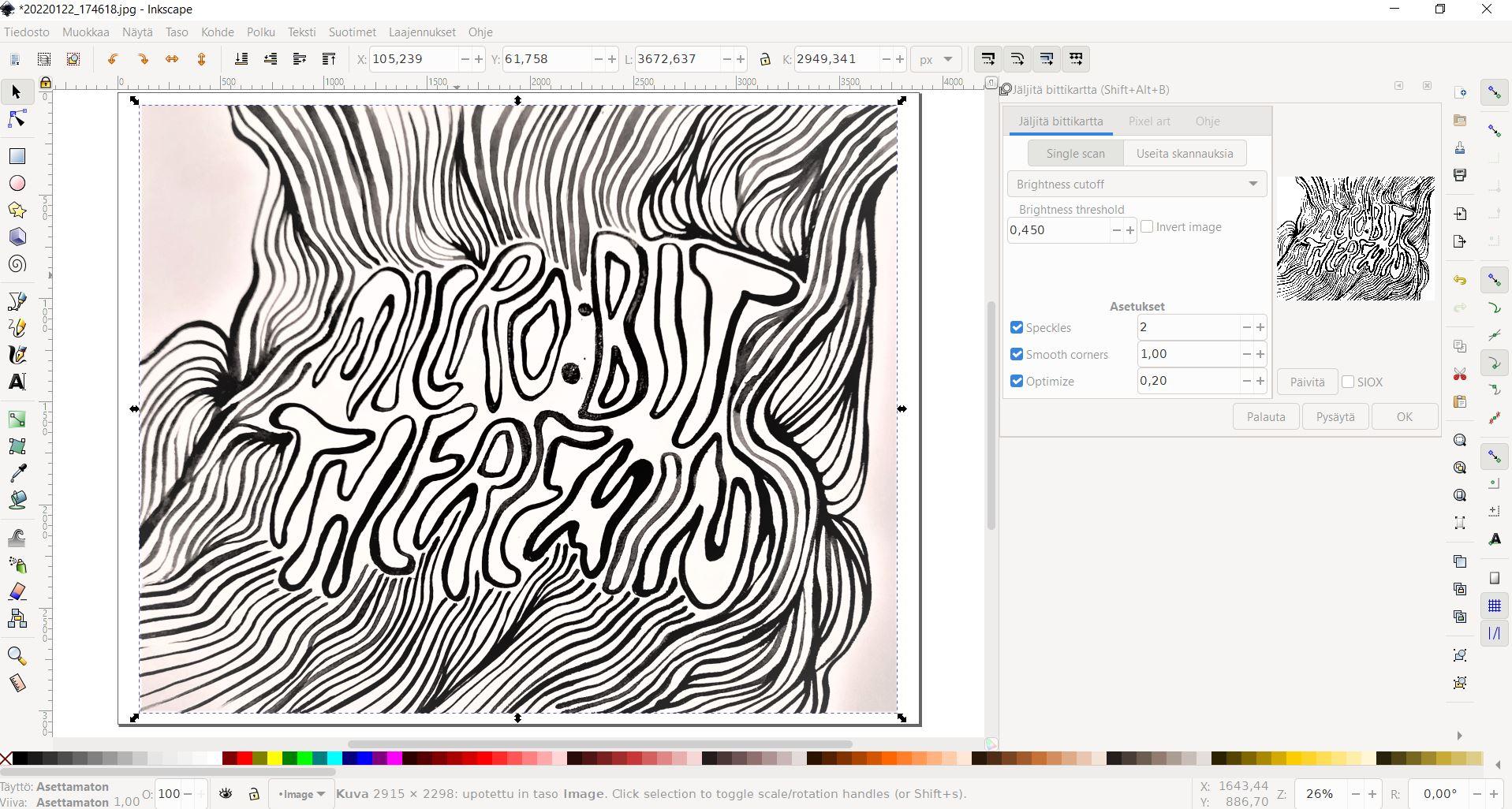Increase Smooth corners value with plus

1260,354
